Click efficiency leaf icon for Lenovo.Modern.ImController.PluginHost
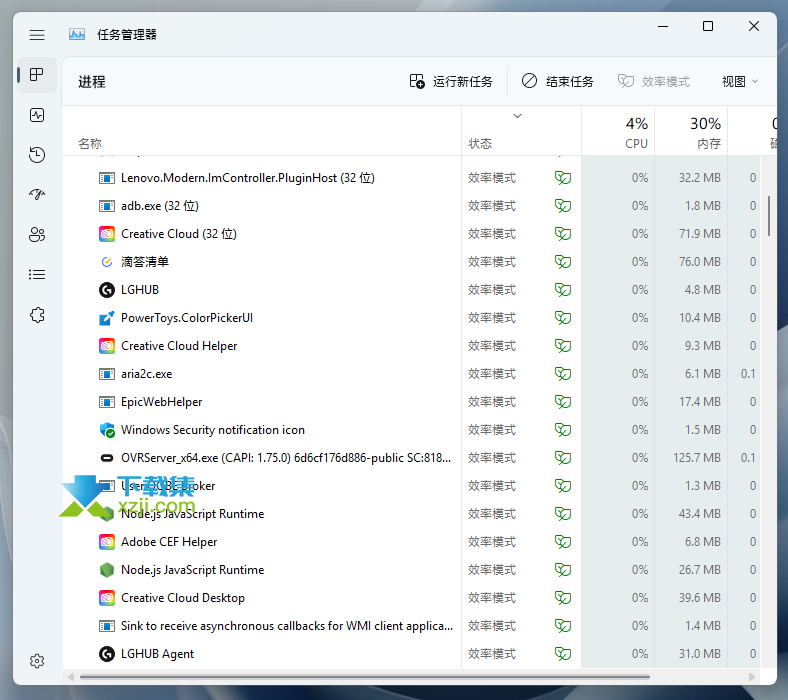788x700 pixels. 563,178
